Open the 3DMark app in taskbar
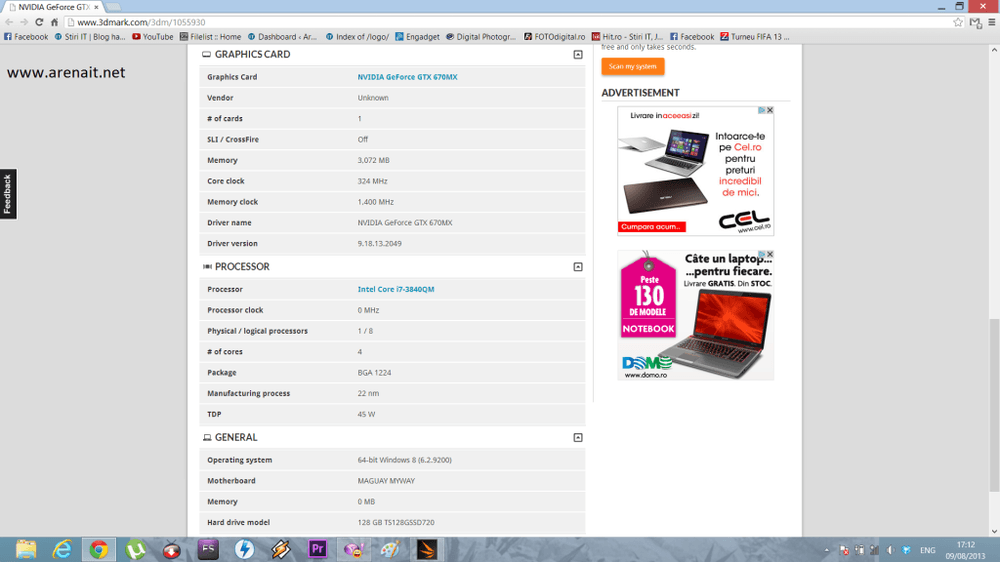The image size is (1000, 562). (x=427, y=549)
